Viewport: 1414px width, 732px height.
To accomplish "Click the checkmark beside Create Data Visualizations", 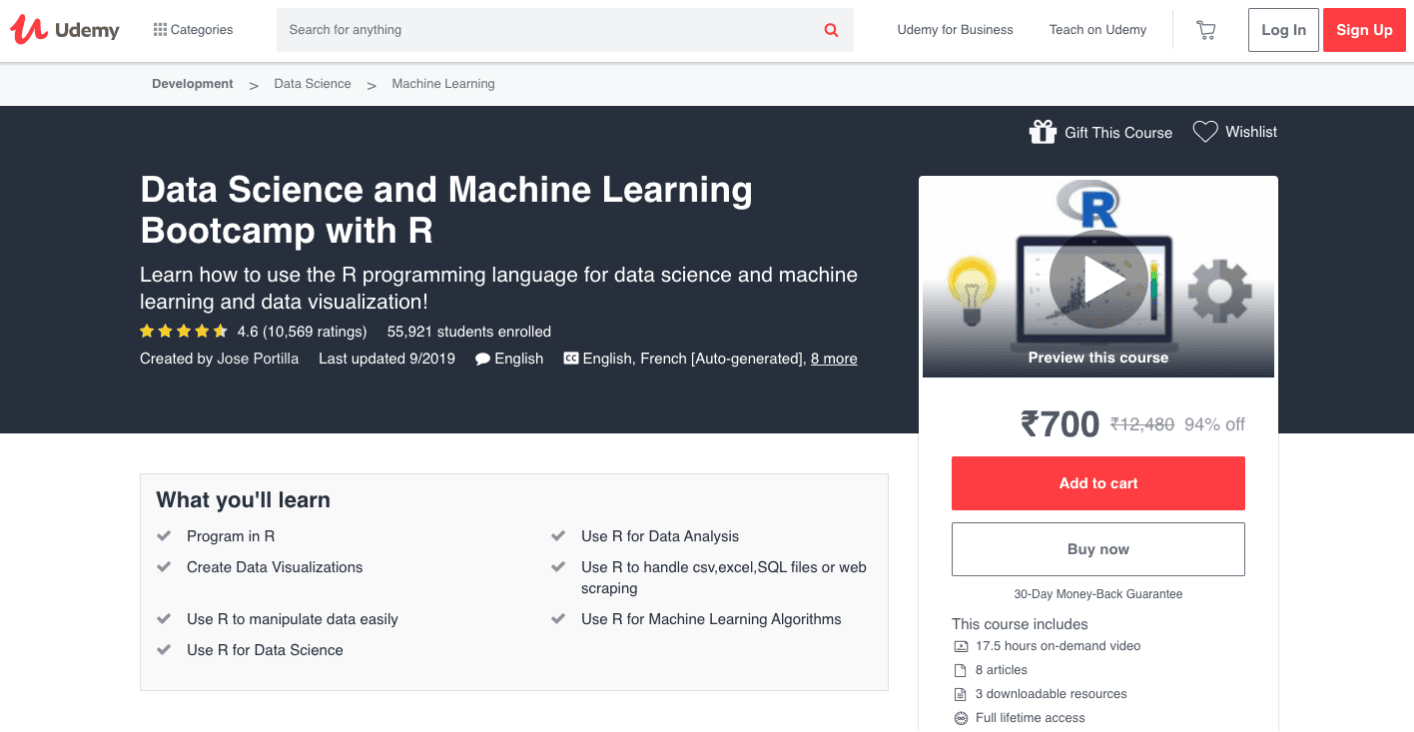I will (164, 567).
